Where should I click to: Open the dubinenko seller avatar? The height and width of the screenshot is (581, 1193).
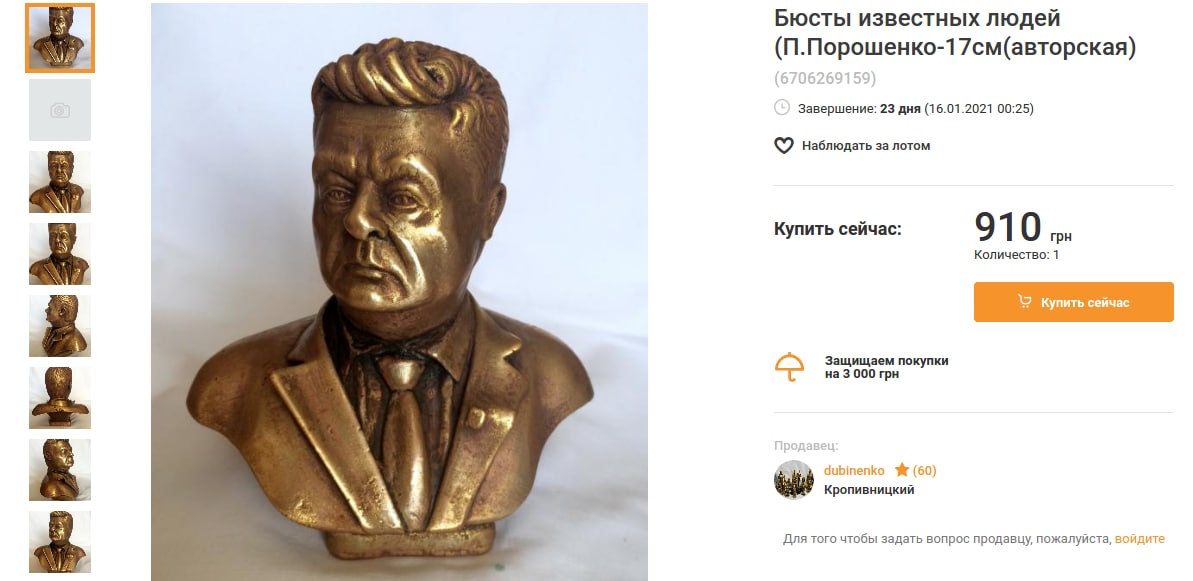point(794,480)
